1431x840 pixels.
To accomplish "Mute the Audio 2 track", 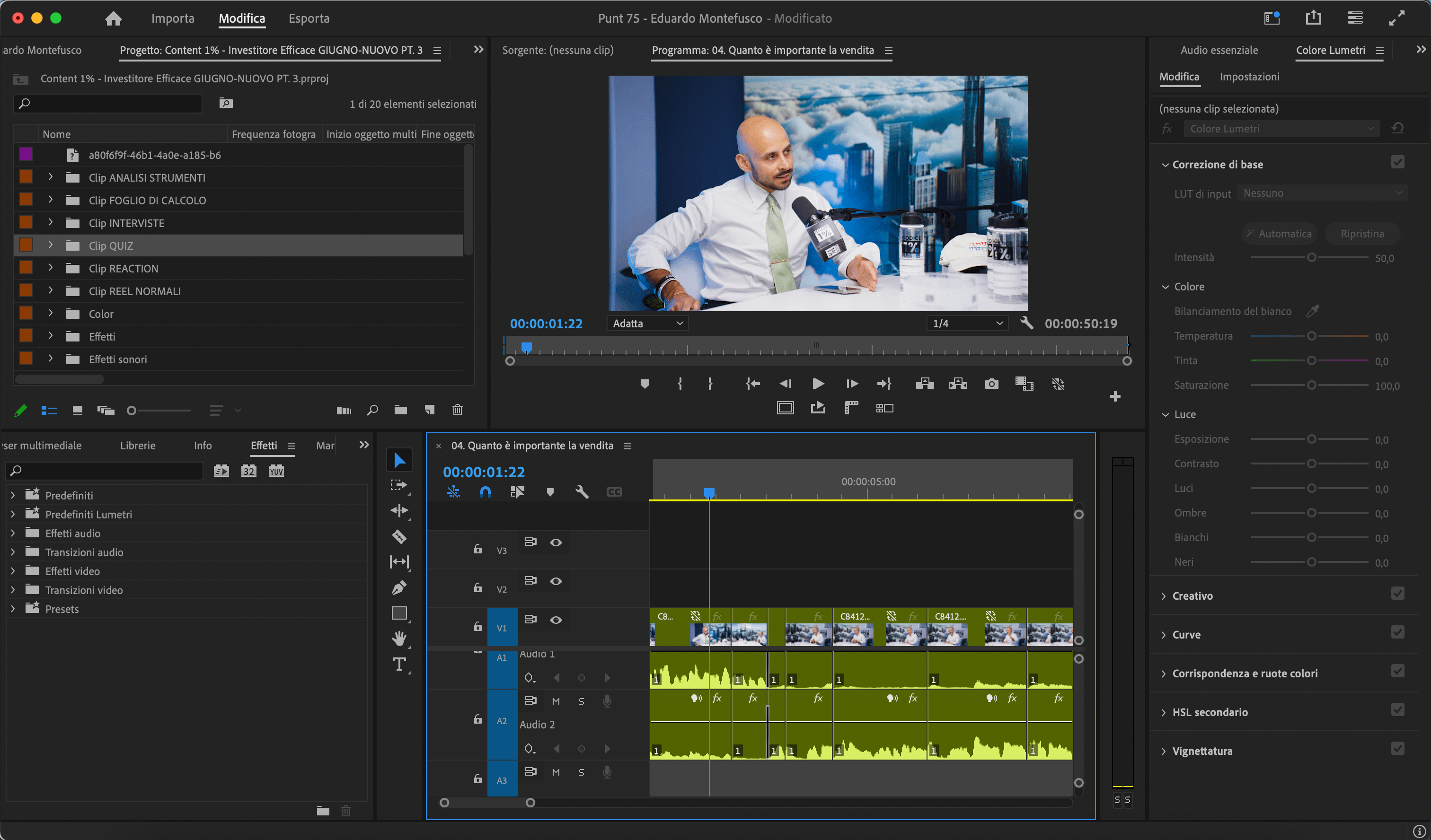I will click(x=556, y=701).
